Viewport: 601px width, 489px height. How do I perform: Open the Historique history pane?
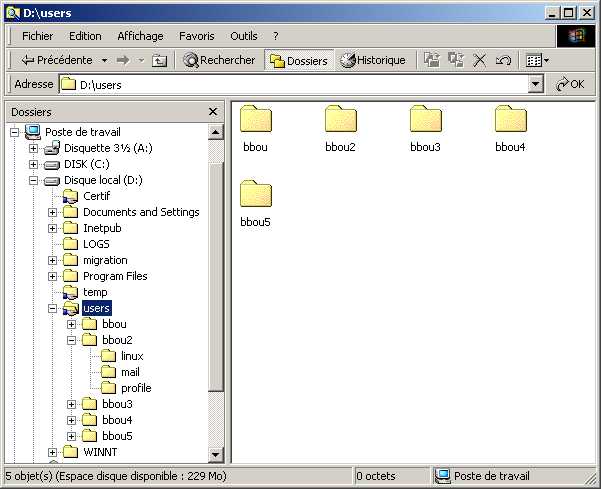tap(373, 60)
